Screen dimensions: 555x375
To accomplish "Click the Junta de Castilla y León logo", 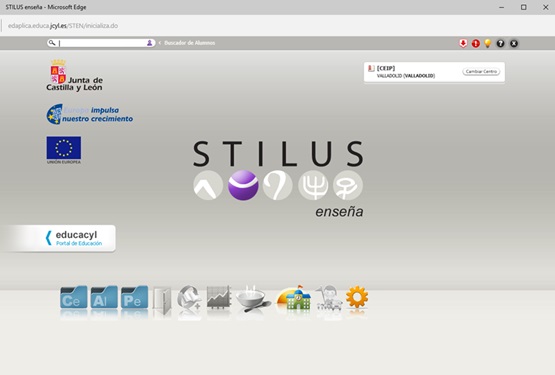I will point(74,75).
